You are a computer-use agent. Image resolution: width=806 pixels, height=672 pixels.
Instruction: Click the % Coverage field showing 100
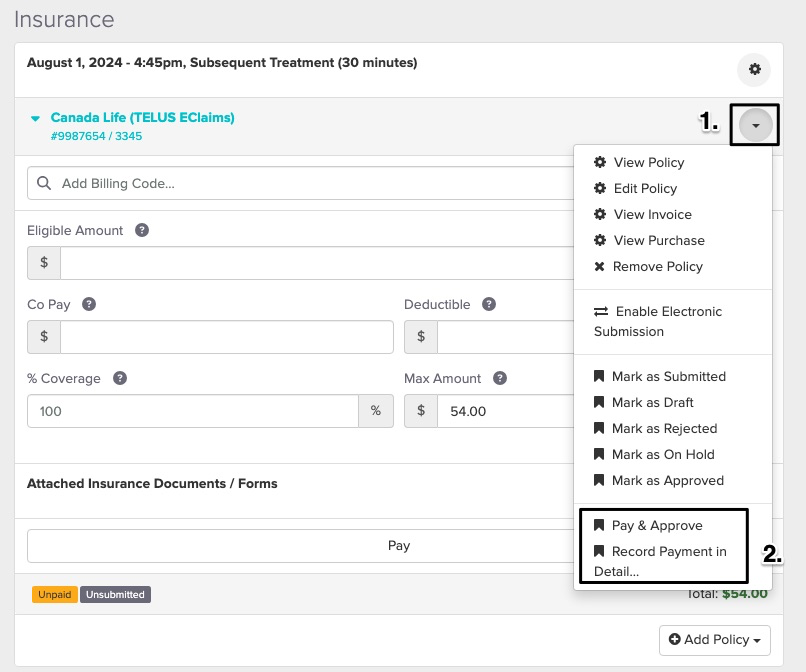(193, 411)
